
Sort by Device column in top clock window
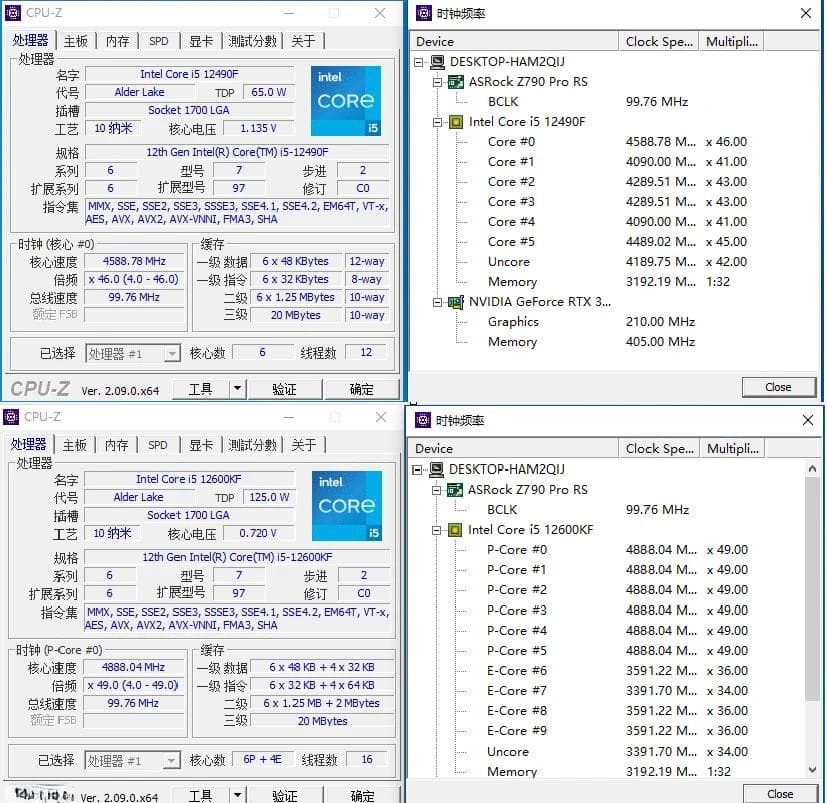[514, 42]
